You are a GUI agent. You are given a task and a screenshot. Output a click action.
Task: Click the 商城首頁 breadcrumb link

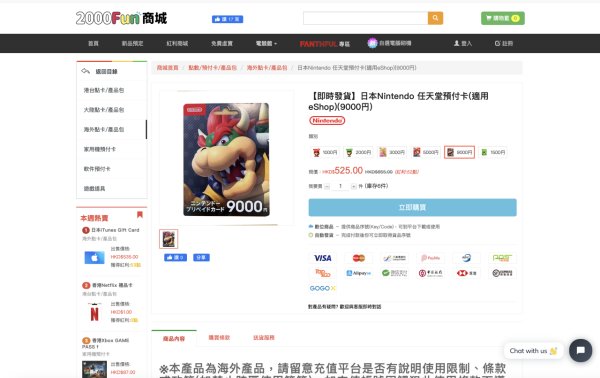(168, 68)
